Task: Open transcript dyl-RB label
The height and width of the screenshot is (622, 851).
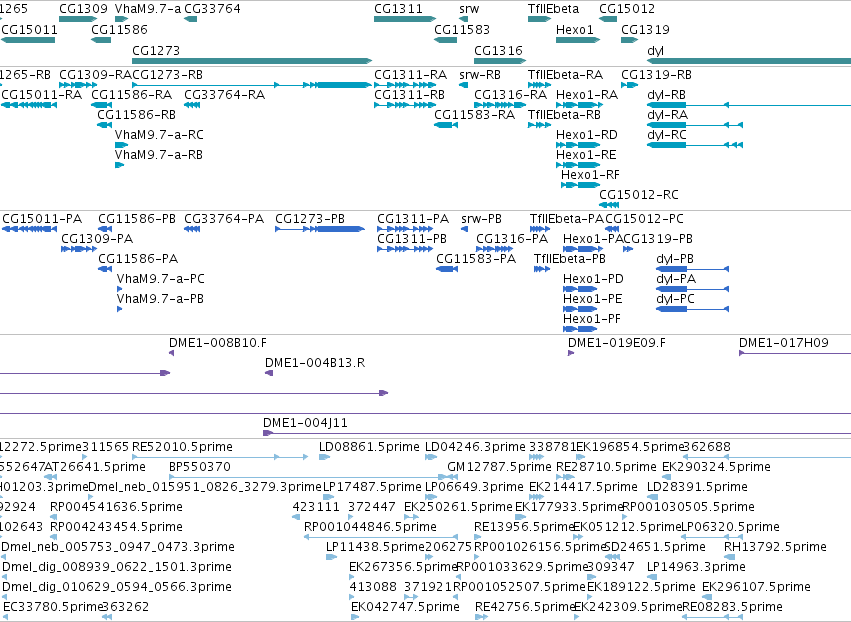Action: (x=666, y=94)
